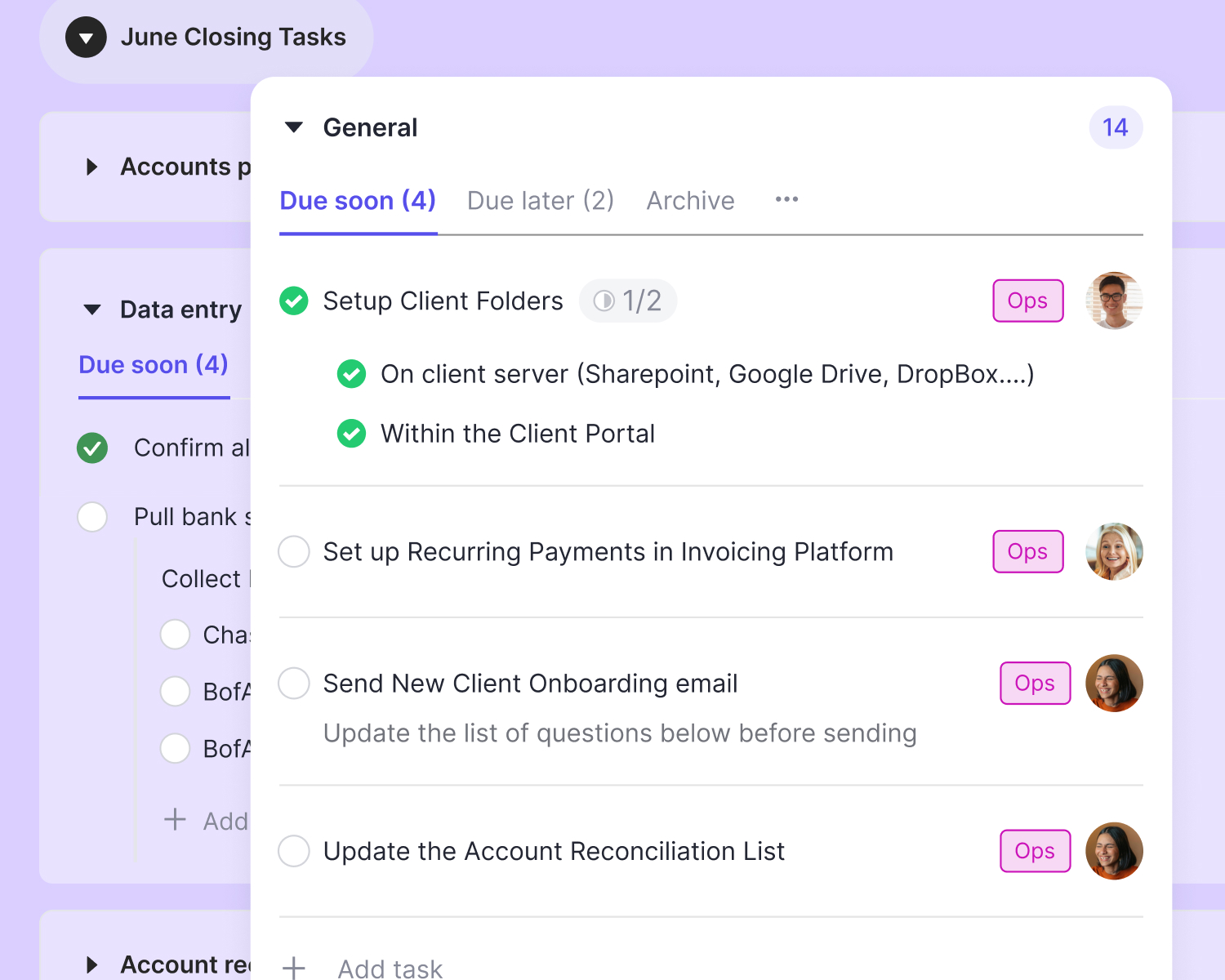Click the avatar on Update the Account Reconciliation List
1225x980 pixels.
click(1114, 851)
